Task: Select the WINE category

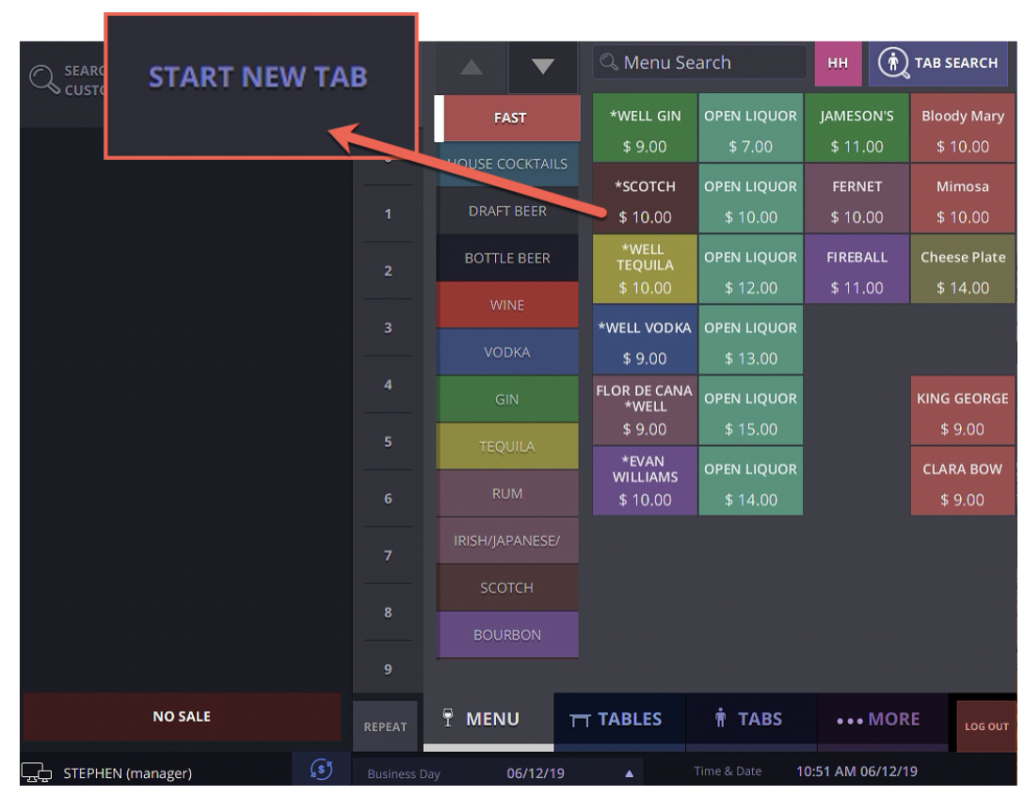Action: [x=507, y=305]
